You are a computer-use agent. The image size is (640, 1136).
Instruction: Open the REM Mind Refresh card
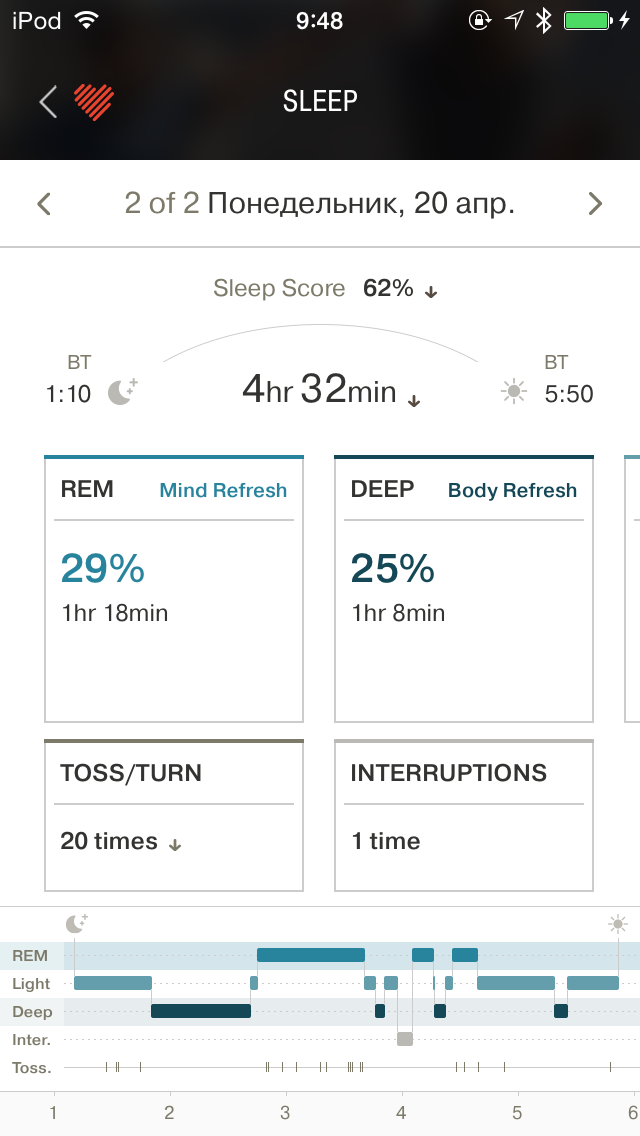point(174,589)
